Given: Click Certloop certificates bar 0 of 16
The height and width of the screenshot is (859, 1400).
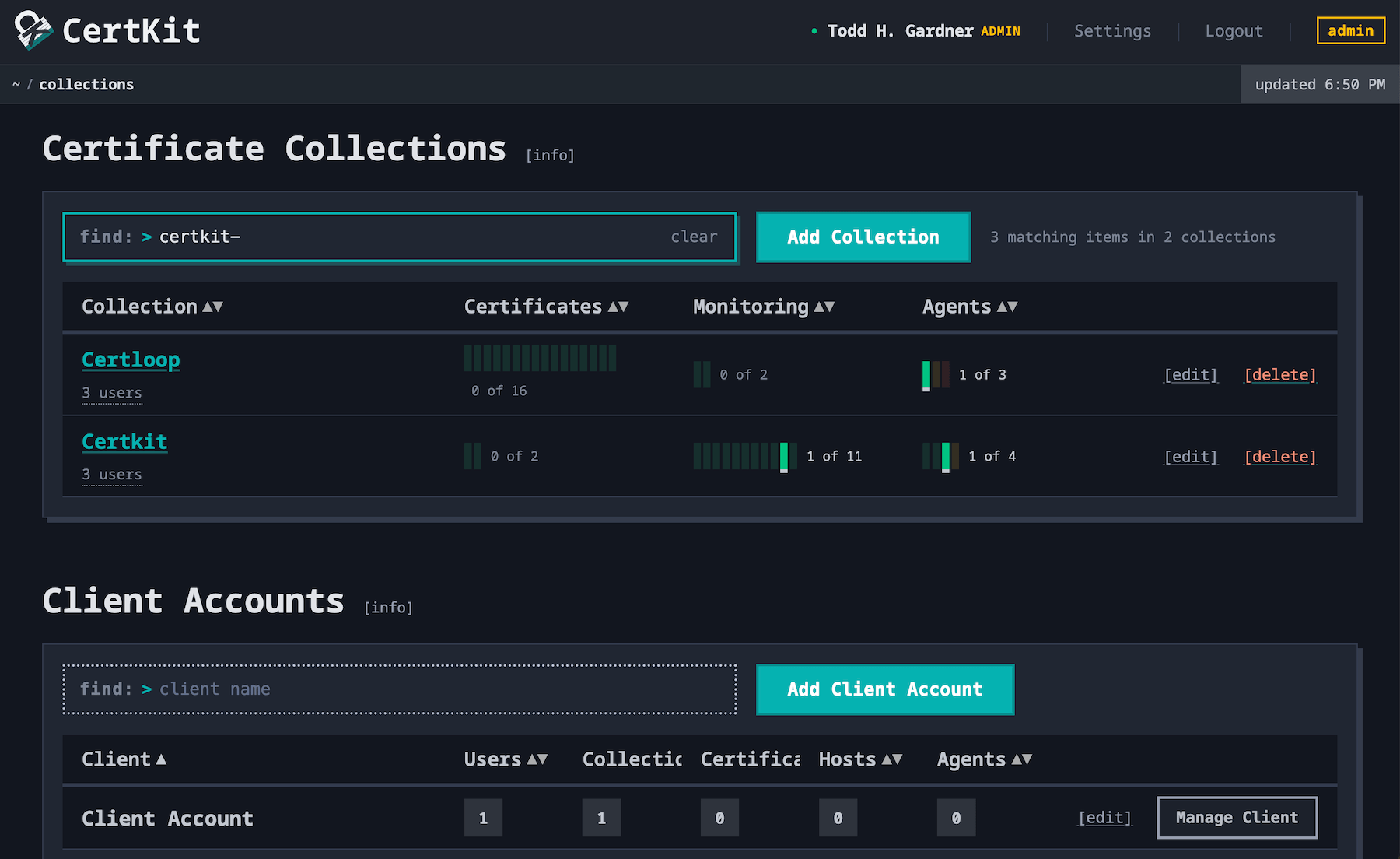Looking at the screenshot, I should coord(541,359).
